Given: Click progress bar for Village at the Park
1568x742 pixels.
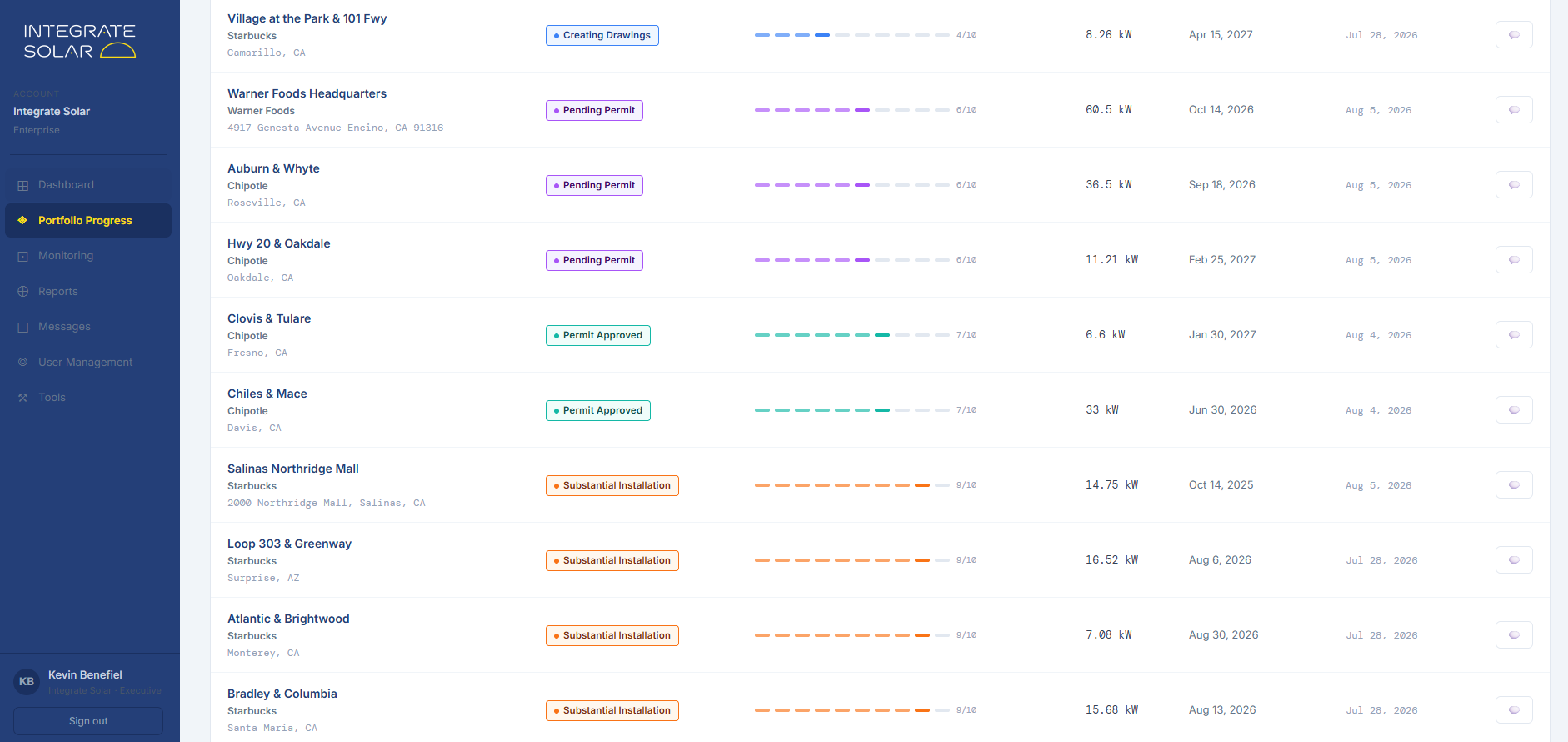Looking at the screenshot, I should [x=852, y=35].
